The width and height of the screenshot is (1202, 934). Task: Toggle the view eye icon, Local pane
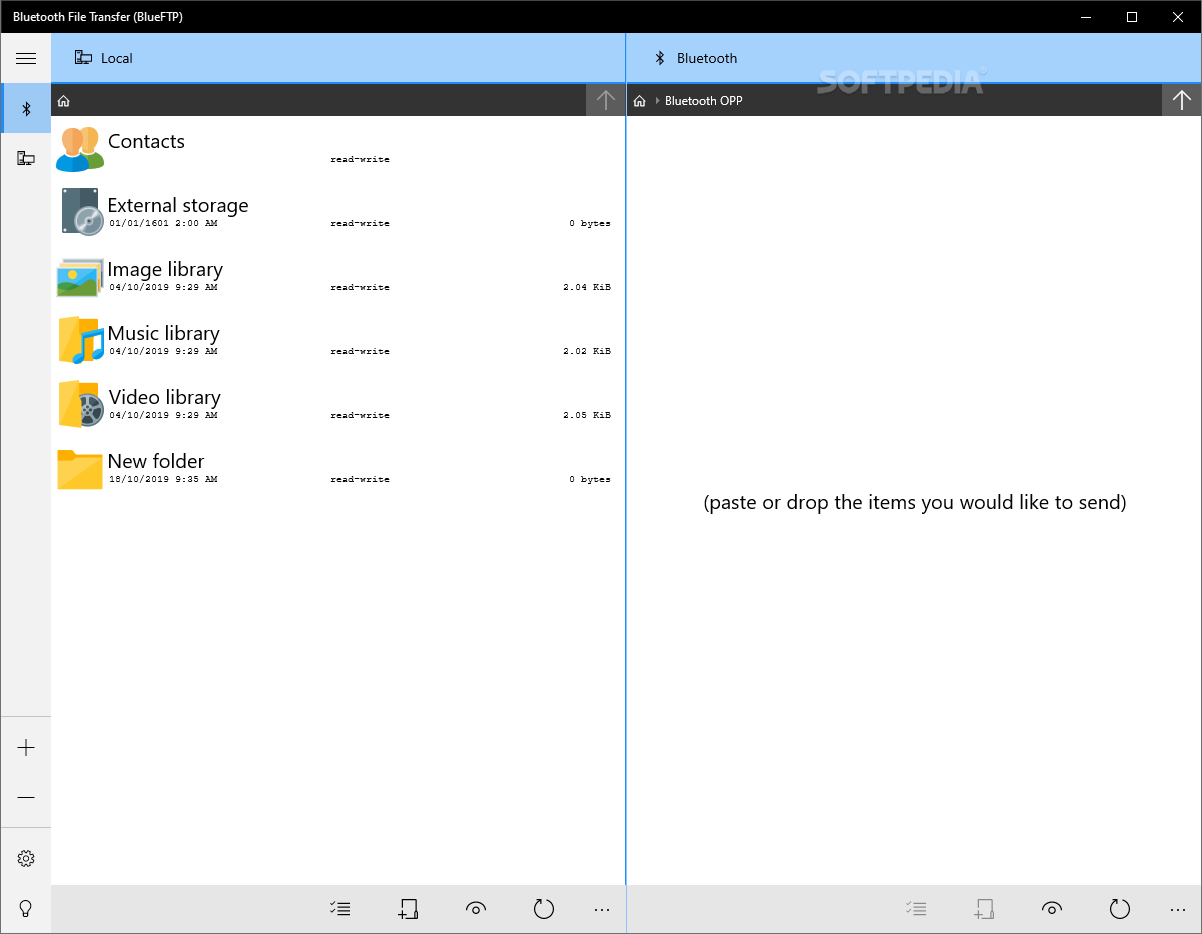point(476,909)
